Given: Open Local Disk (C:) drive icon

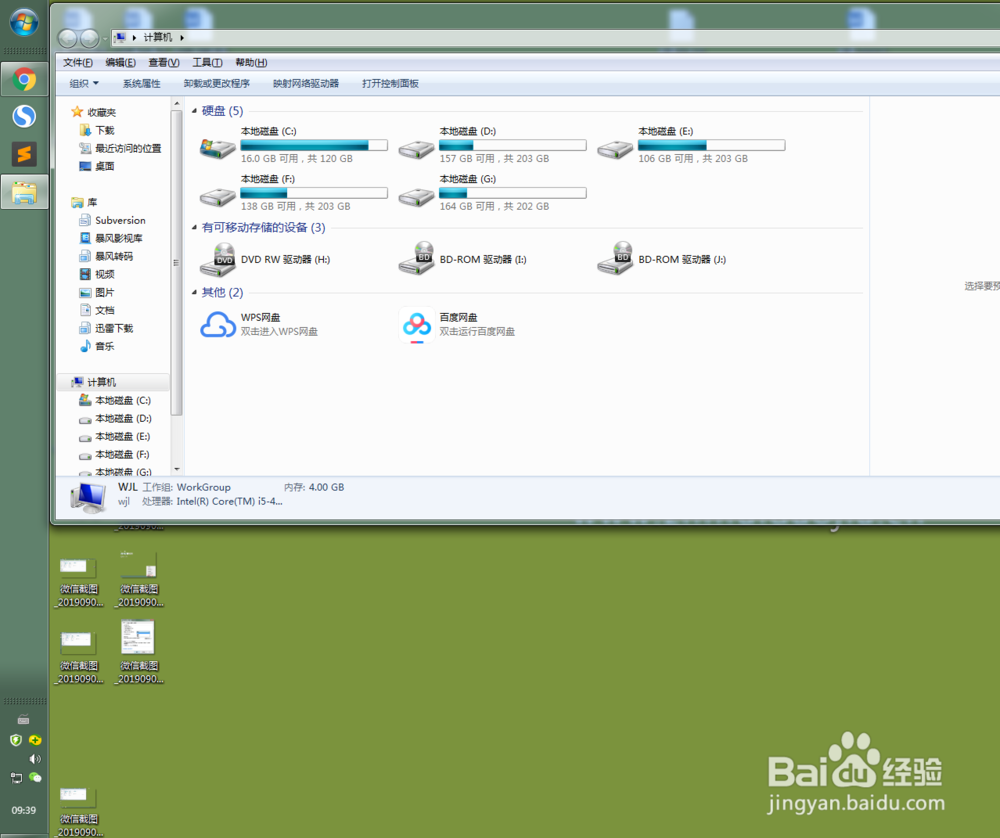Looking at the screenshot, I should tap(217, 149).
